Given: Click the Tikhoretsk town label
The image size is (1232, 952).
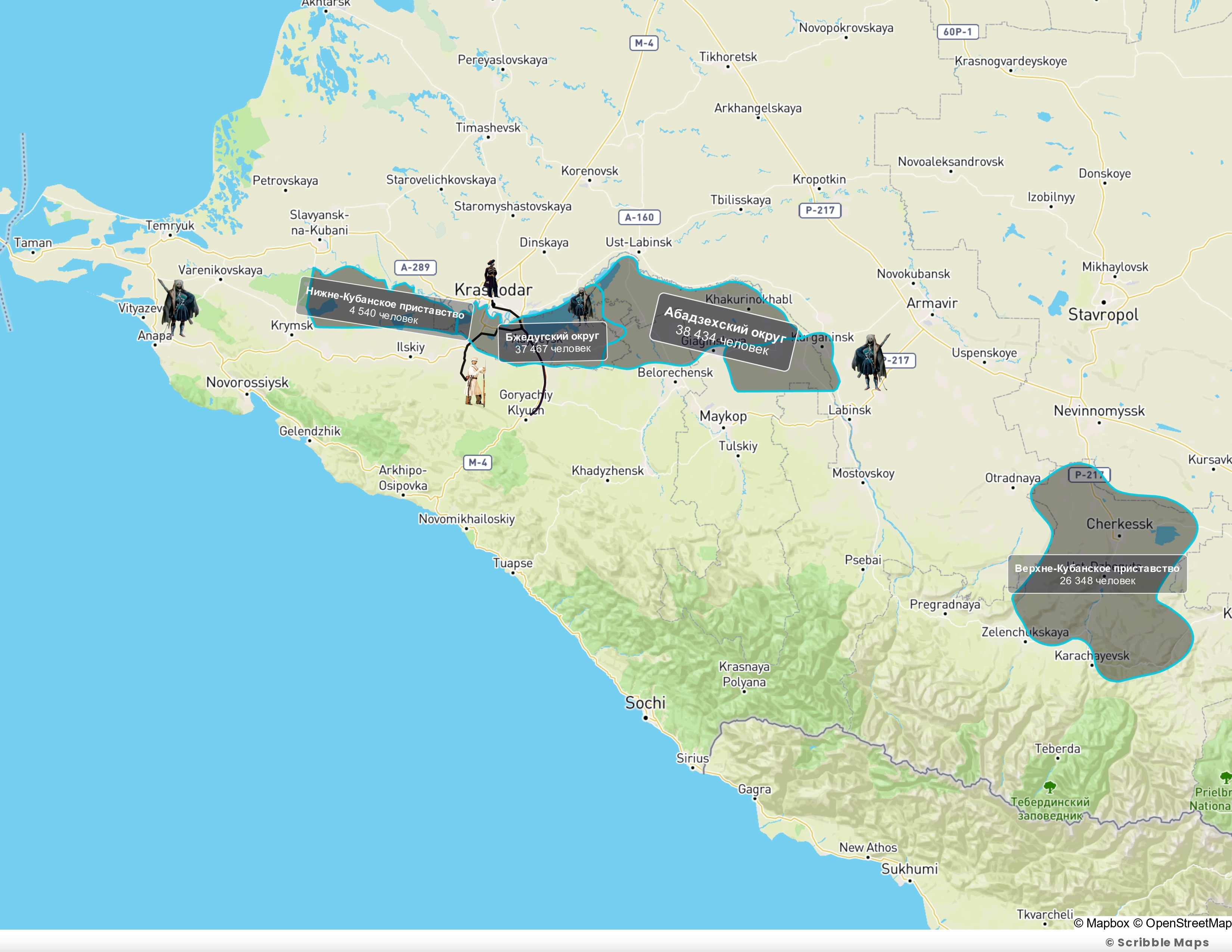Looking at the screenshot, I should [x=728, y=57].
